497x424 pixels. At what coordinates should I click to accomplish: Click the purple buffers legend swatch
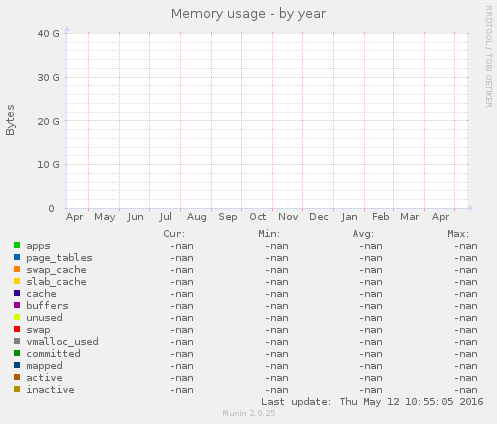[17, 305]
